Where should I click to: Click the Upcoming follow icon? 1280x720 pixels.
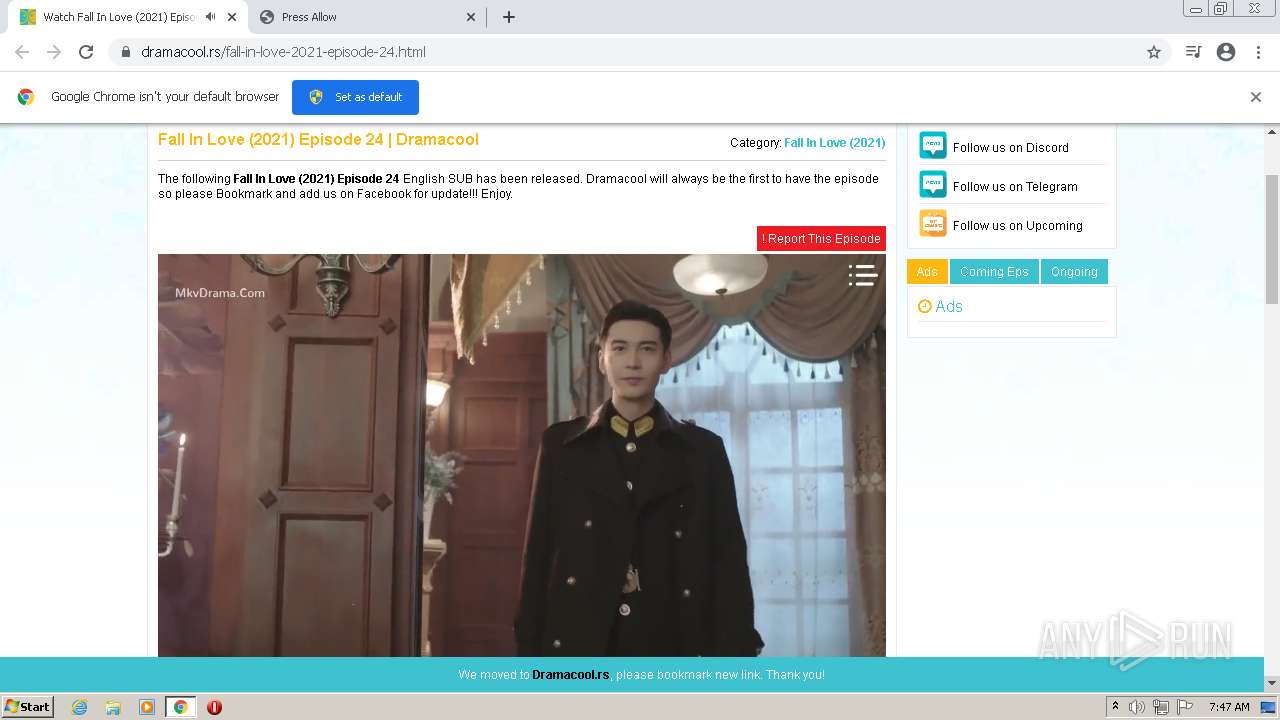[x=933, y=224]
